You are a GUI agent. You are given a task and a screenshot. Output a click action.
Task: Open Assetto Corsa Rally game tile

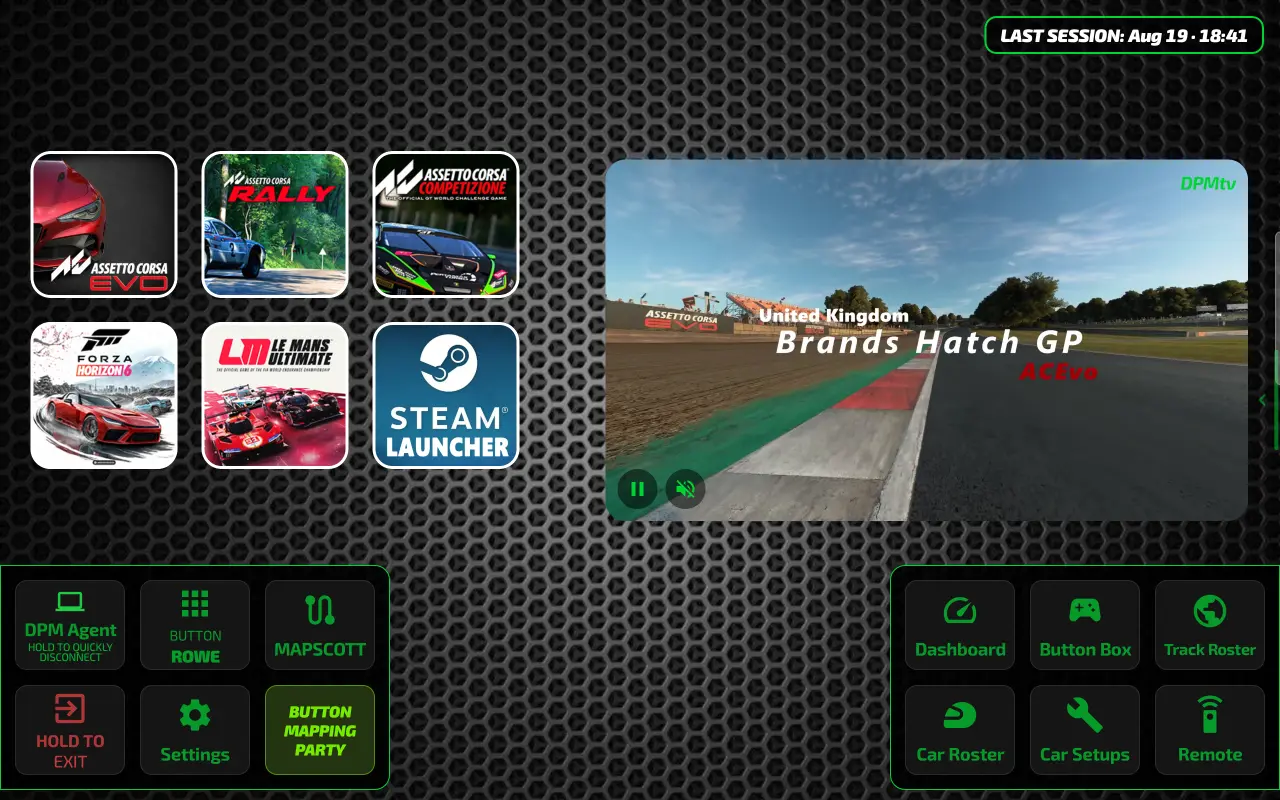275,225
